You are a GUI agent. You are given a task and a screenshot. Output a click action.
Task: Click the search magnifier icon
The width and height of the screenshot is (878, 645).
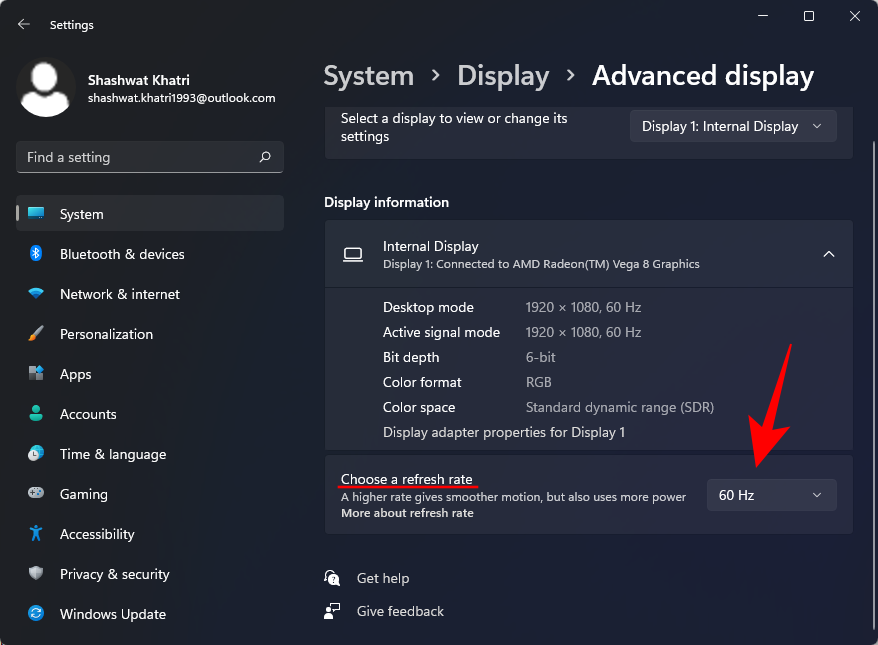click(265, 157)
